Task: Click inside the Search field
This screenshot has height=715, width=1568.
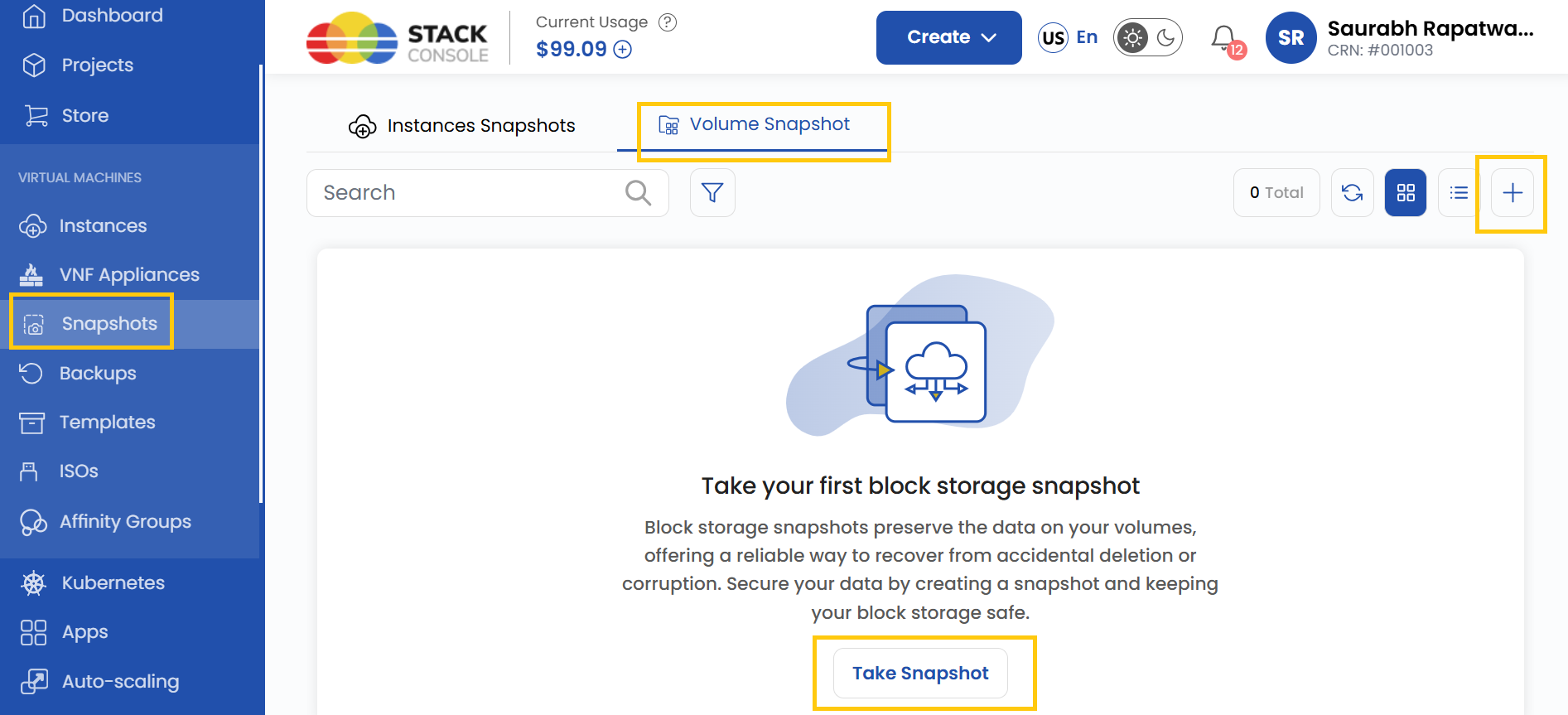Action: click(464, 193)
